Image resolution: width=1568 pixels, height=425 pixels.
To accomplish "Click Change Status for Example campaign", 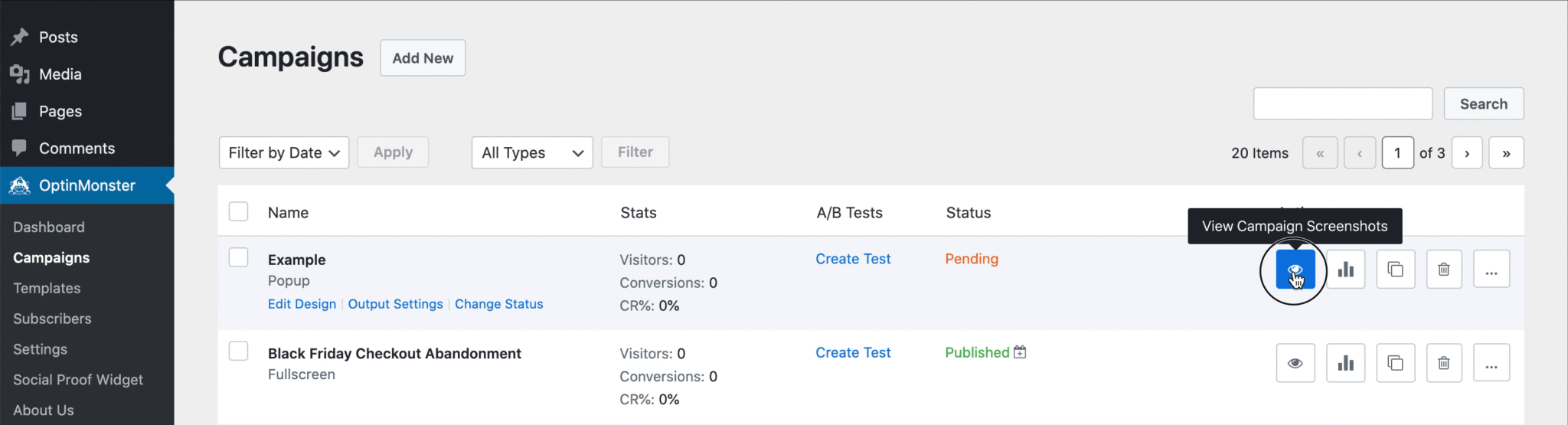I will click(x=499, y=304).
